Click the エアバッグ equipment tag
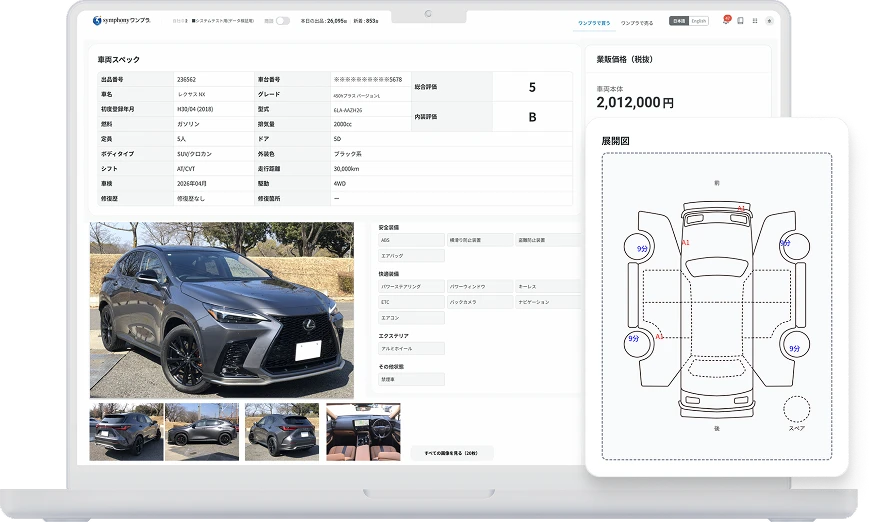This screenshot has height=522, width=882. (411, 256)
